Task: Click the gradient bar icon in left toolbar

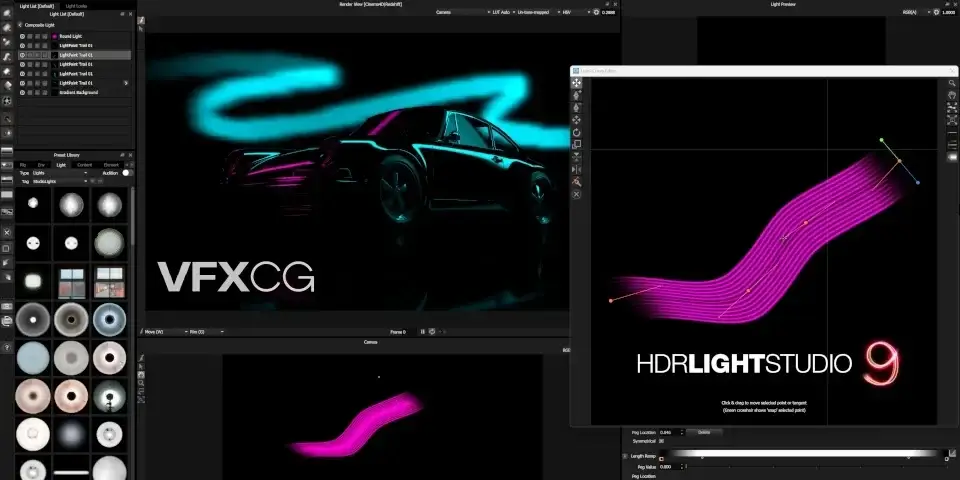Action: (x=7, y=150)
